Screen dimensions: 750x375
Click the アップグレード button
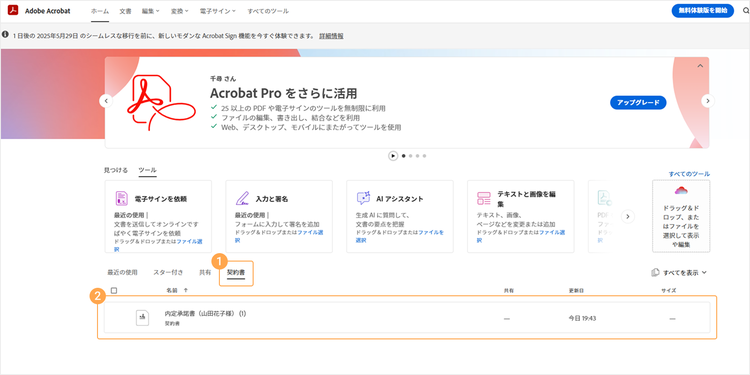coord(638,102)
